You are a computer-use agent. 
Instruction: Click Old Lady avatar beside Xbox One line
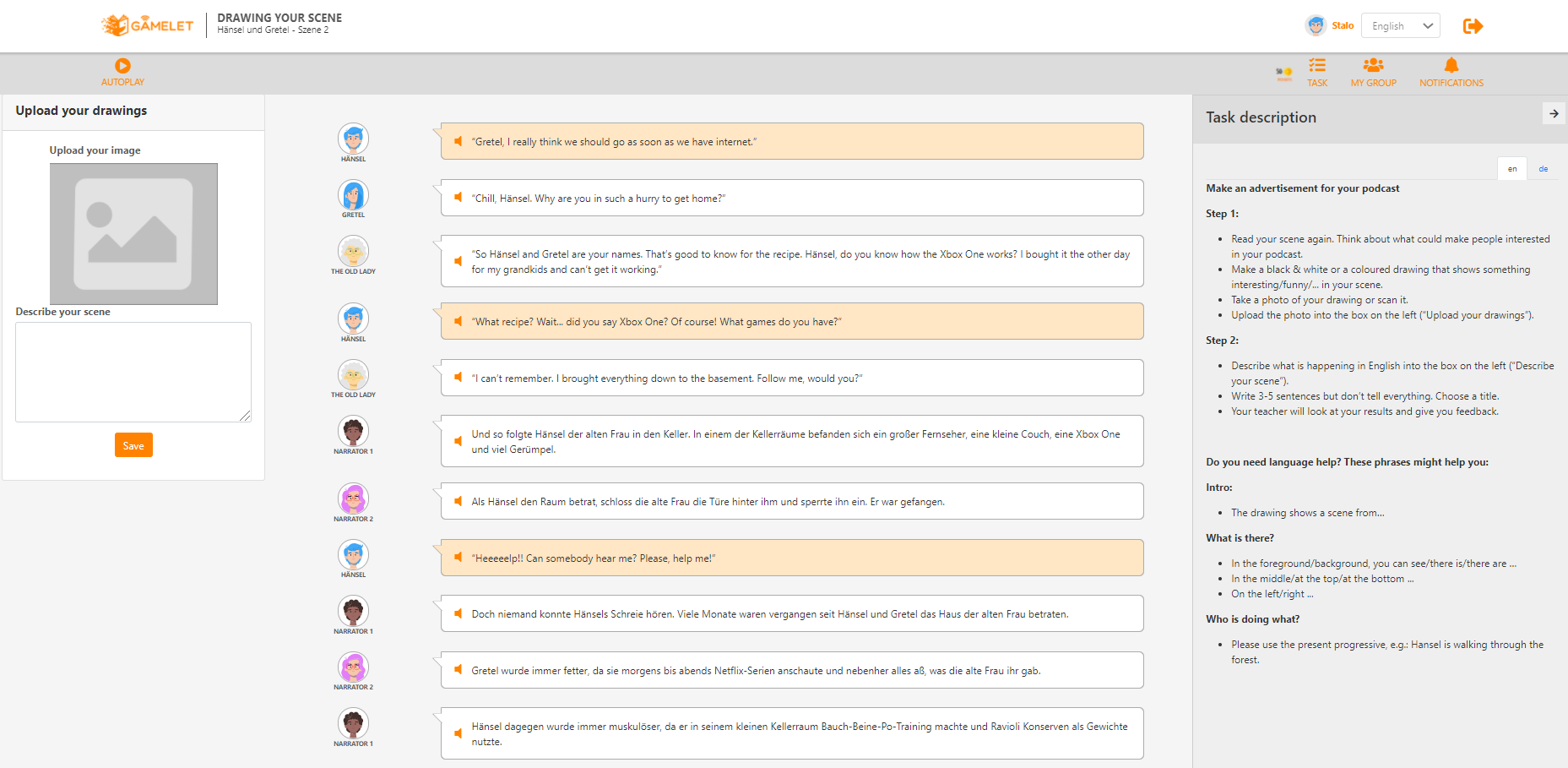[353, 251]
